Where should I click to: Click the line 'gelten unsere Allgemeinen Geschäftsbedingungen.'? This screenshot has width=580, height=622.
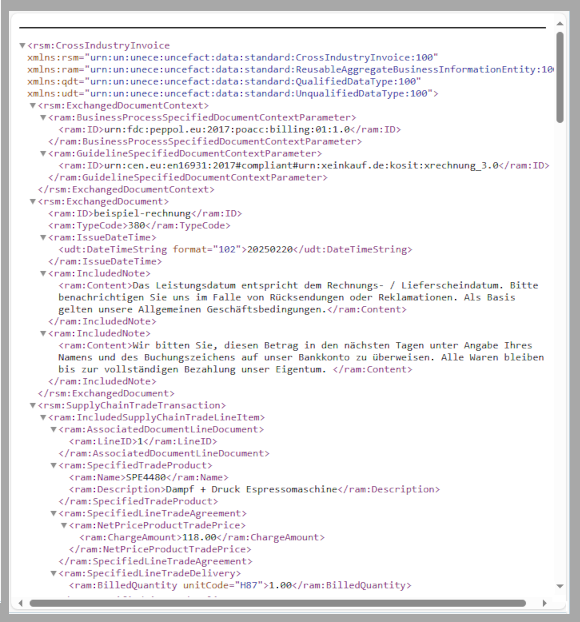tap(192, 309)
